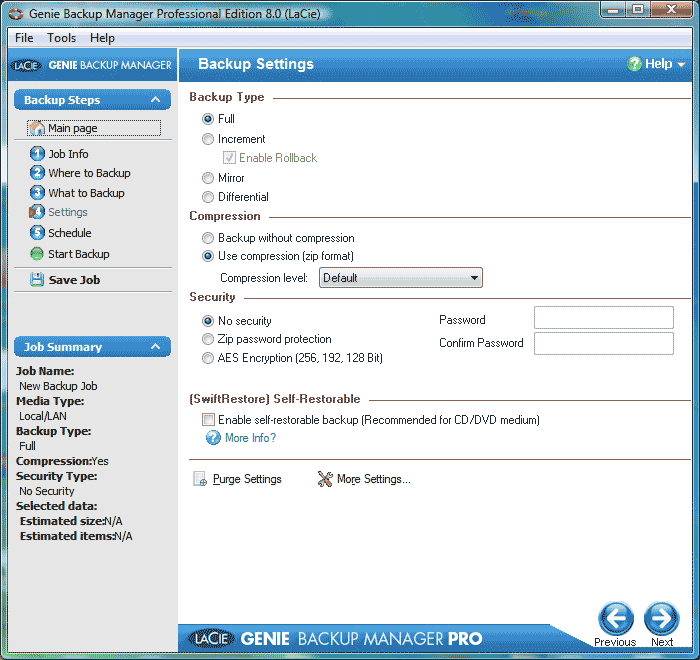Viewport: 700px width, 660px height.
Task: Click the Where to Backup step 2 icon
Action: [x=37, y=173]
